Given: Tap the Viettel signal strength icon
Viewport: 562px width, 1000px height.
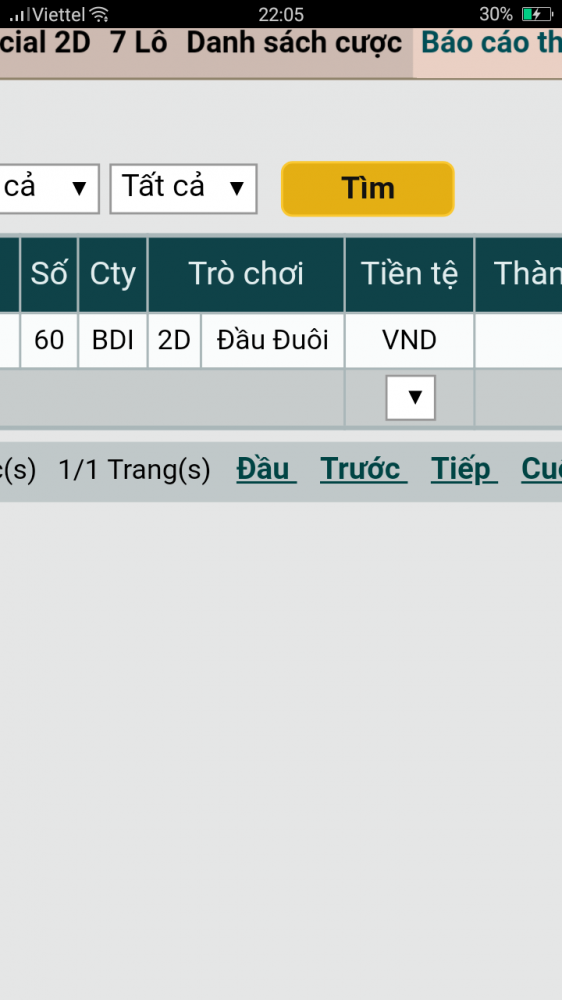Looking at the screenshot, I should click(19, 14).
